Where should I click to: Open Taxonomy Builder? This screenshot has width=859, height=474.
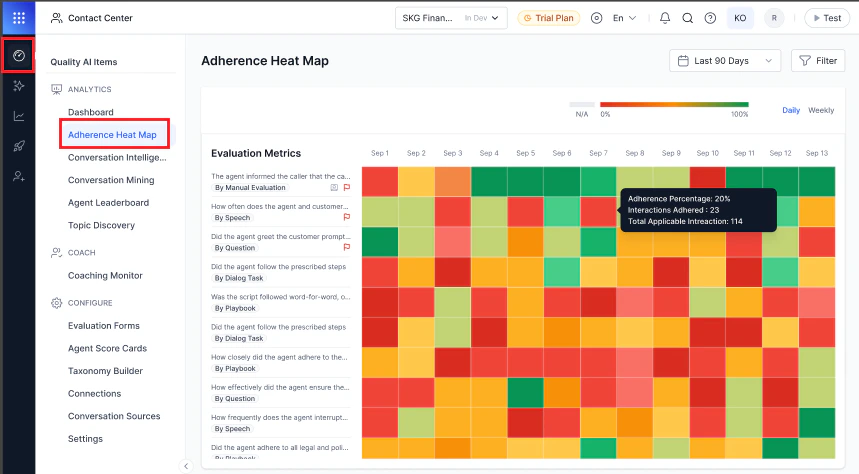[105, 371]
